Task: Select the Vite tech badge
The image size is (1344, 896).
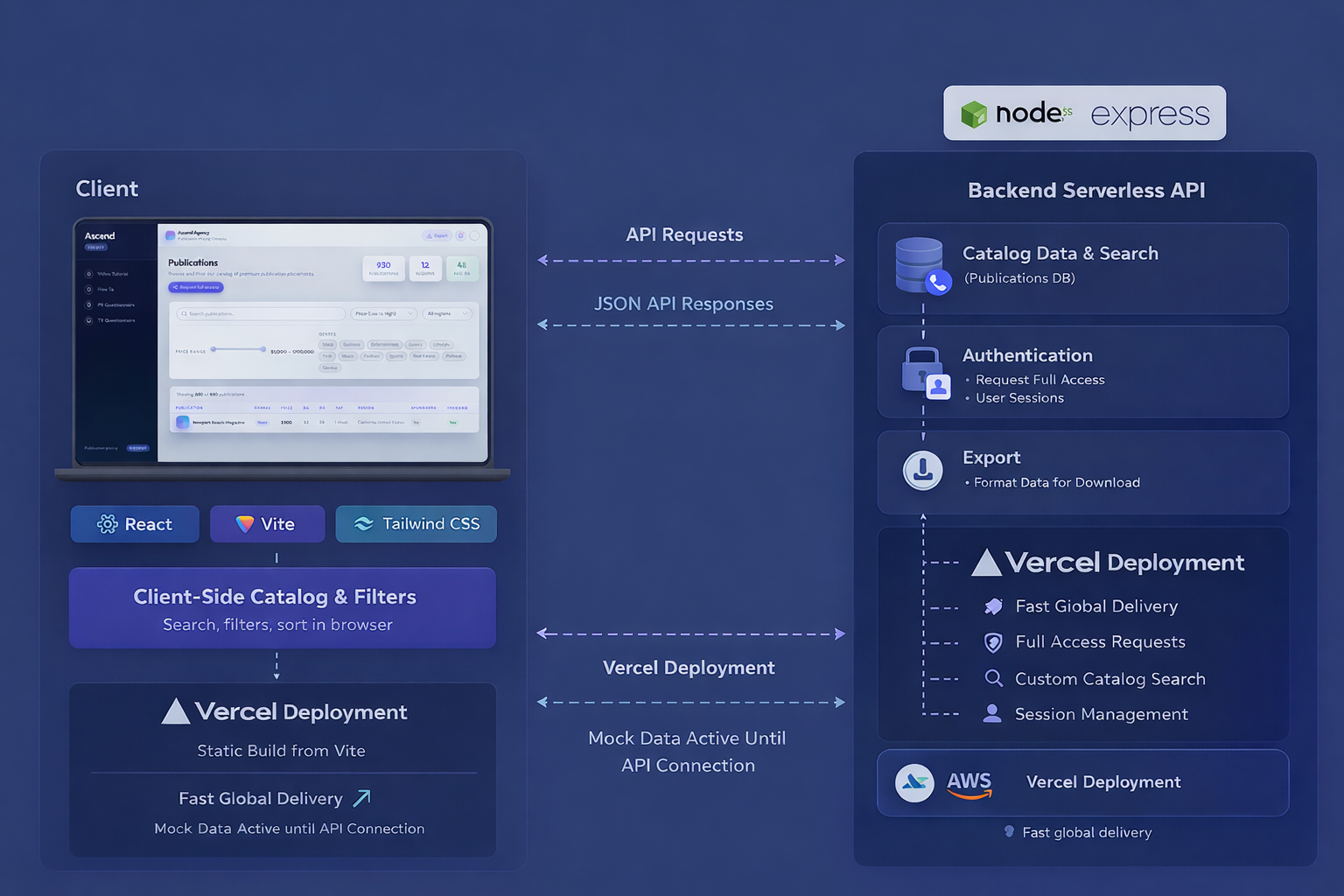Action: point(266,524)
